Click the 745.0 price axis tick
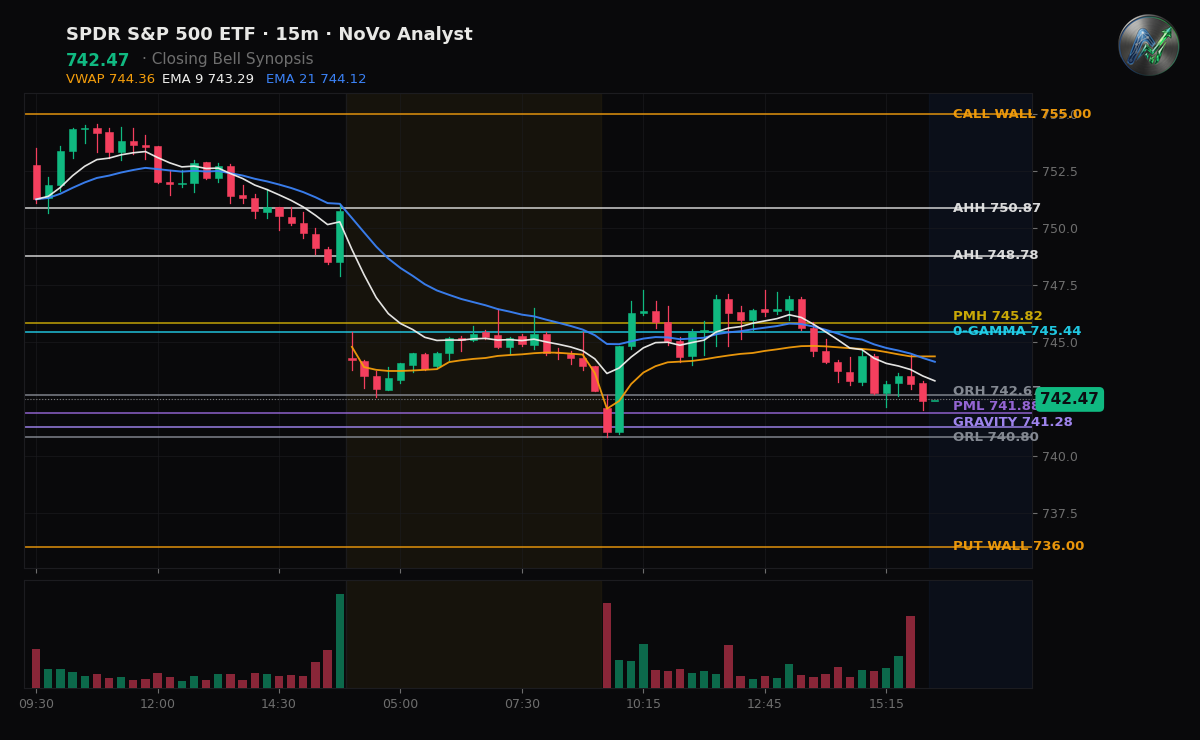1200x740 pixels. [x=1060, y=343]
